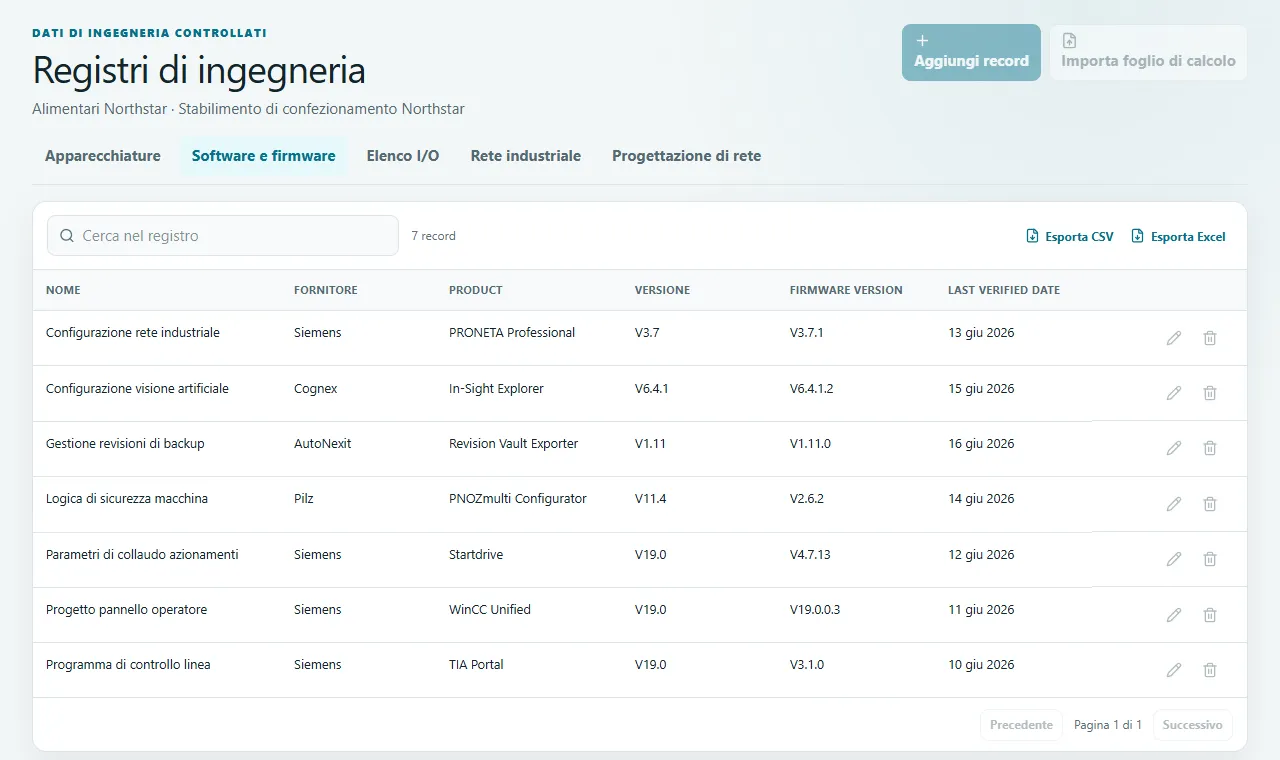Click the PRONETA Professional product cell
The image size is (1280, 760).
pyautogui.click(x=512, y=333)
